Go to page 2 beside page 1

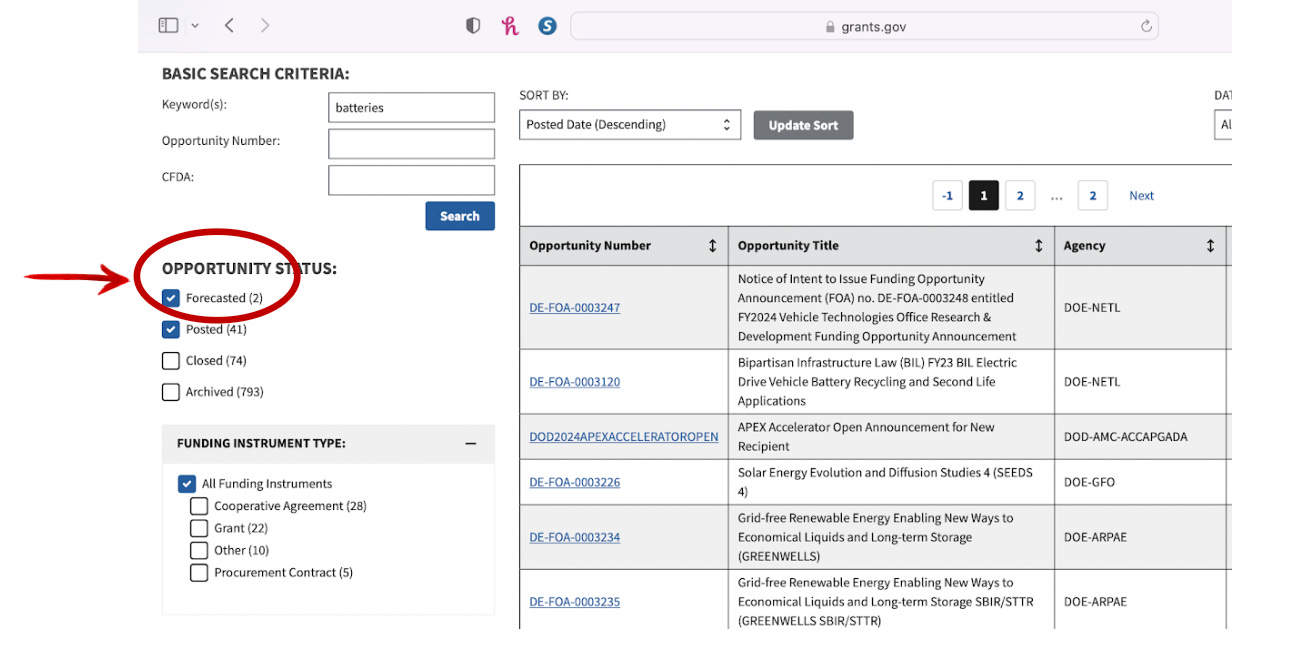(1019, 196)
